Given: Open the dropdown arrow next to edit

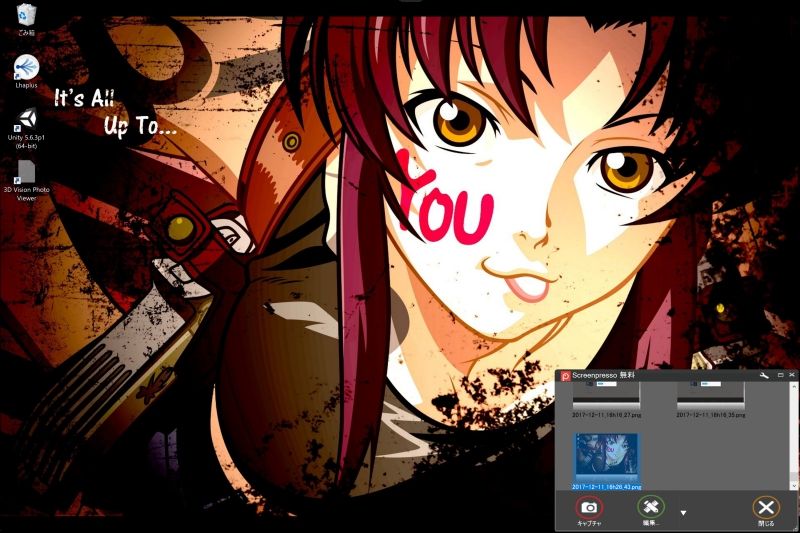Looking at the screenshot, I should (683, 513).
